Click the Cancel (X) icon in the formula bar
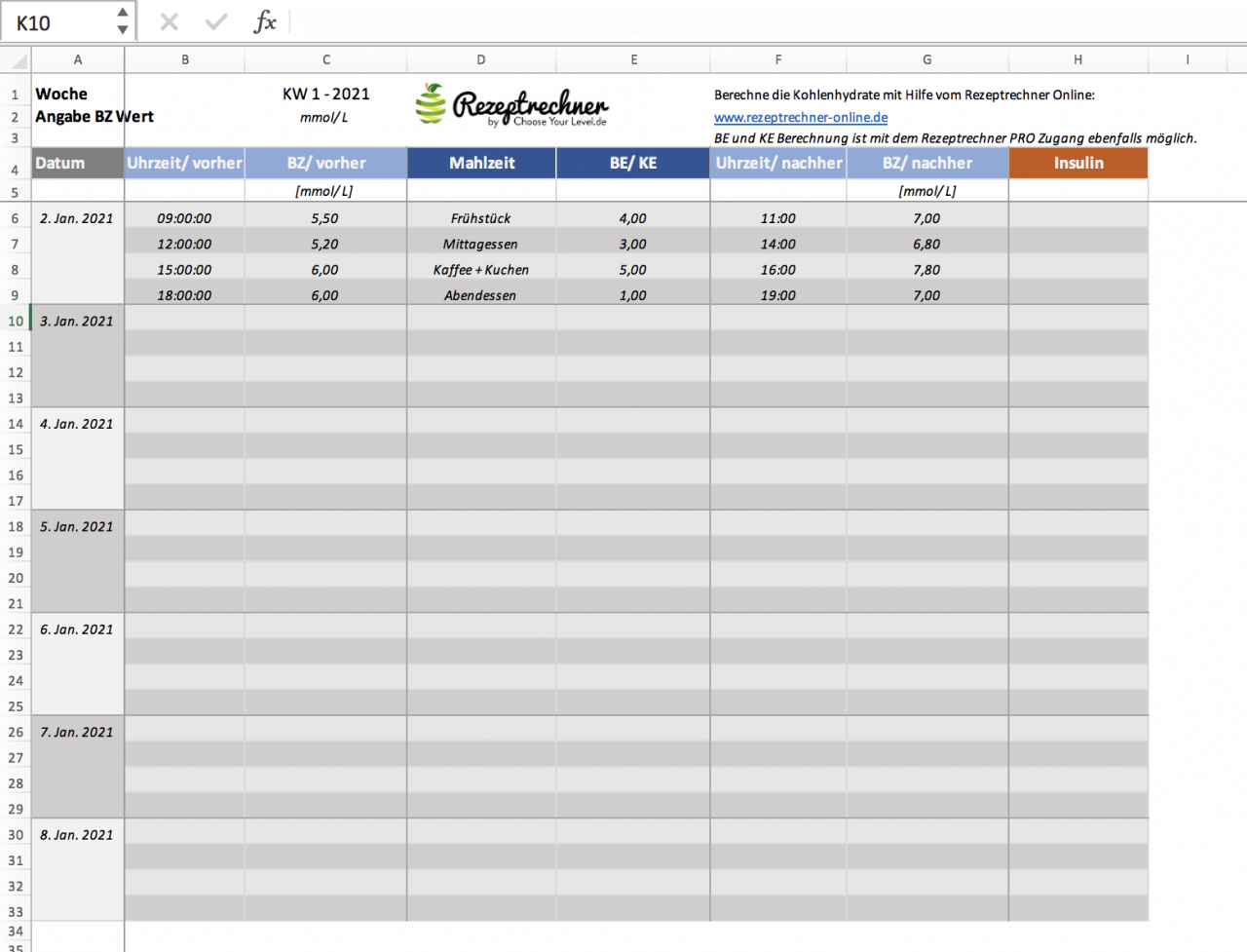The width and height of the screenshot is (1247, 952). 168,23
